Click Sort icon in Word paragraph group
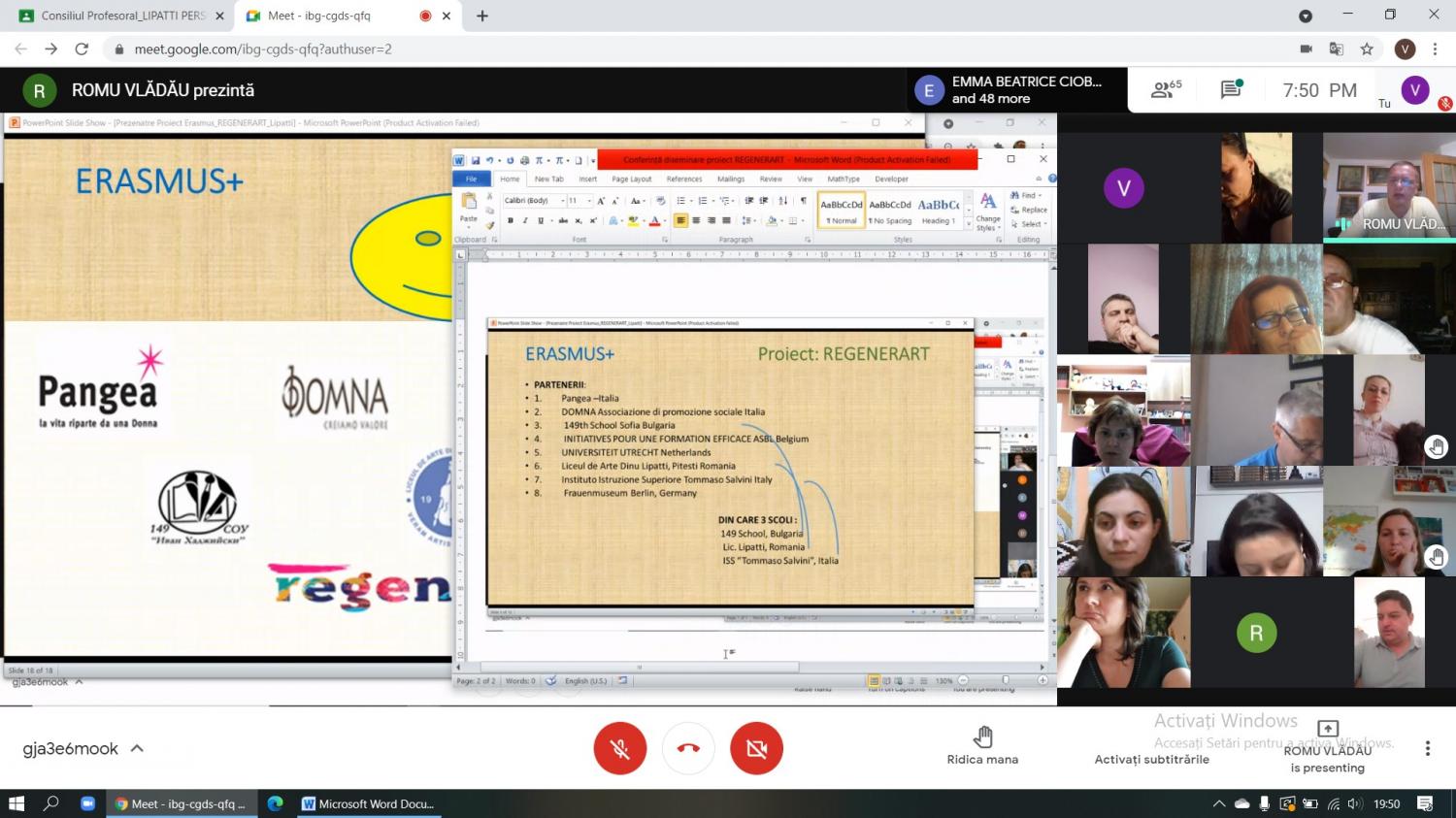The height and width of the screenshot is (818, 1456). [x=783, y=201]
